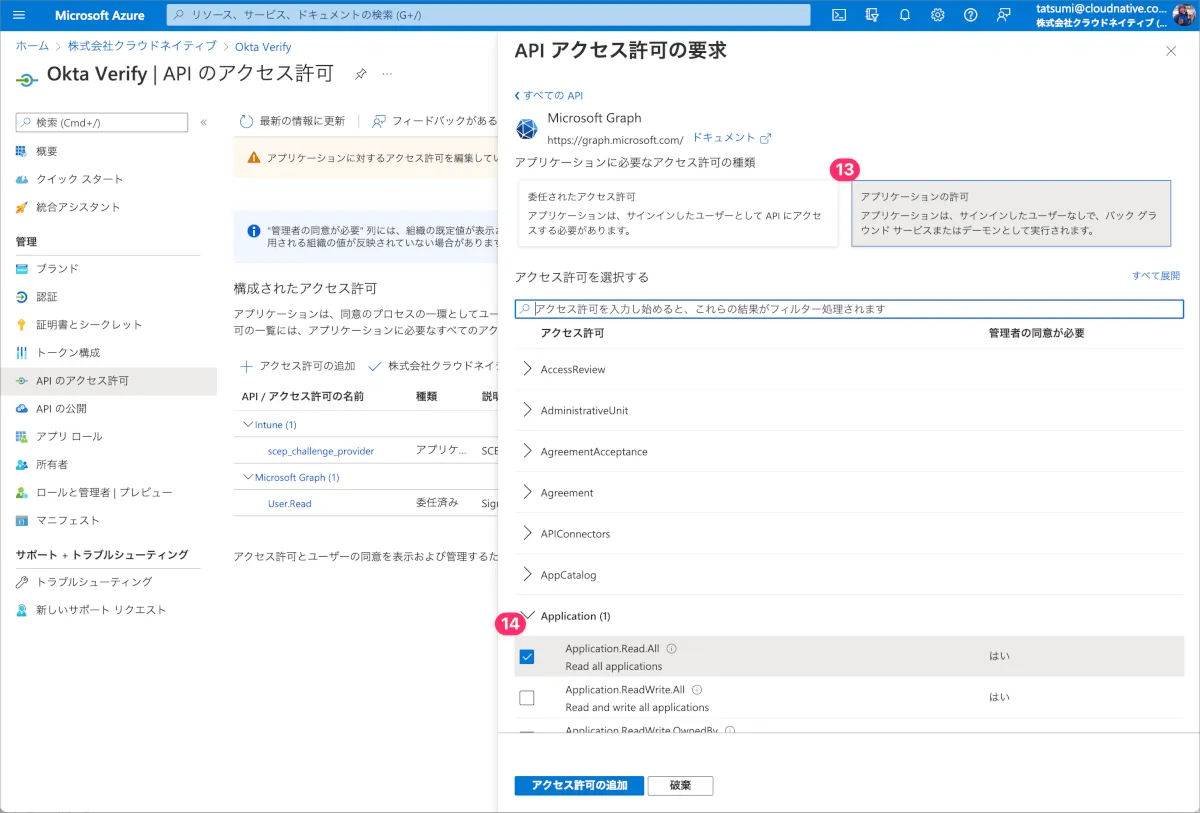Click the permission filter search field

click(x=850, y=309)
